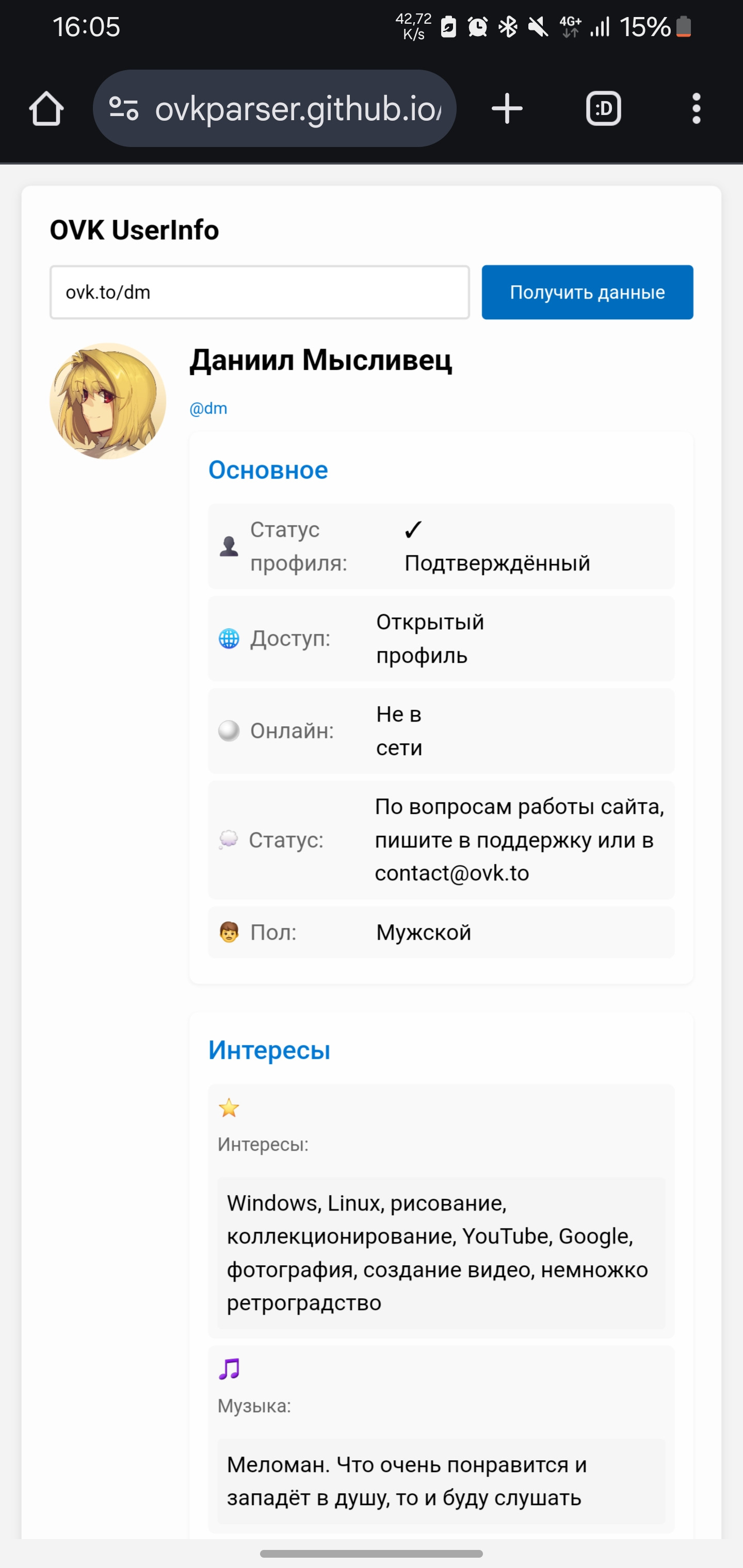Tap the profile status person icon

(229, 546)
